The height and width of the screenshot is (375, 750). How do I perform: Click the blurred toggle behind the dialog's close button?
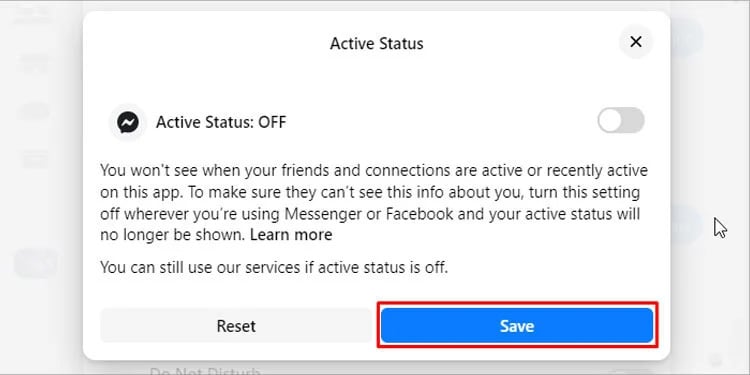(686, 37)
